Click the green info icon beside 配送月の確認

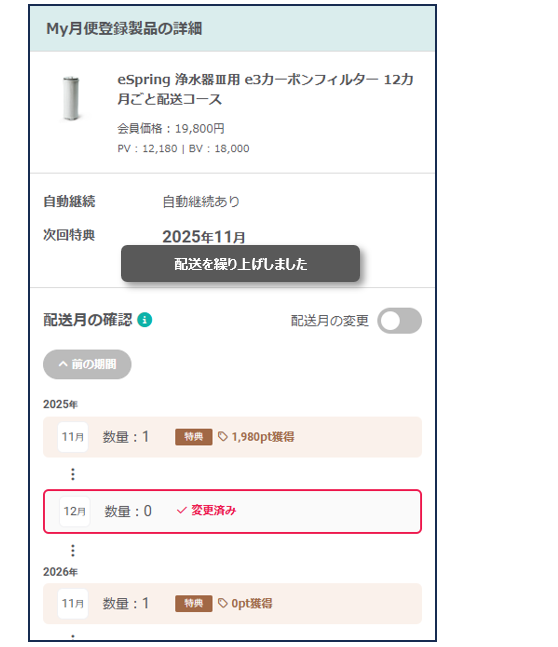click(144, 320)
